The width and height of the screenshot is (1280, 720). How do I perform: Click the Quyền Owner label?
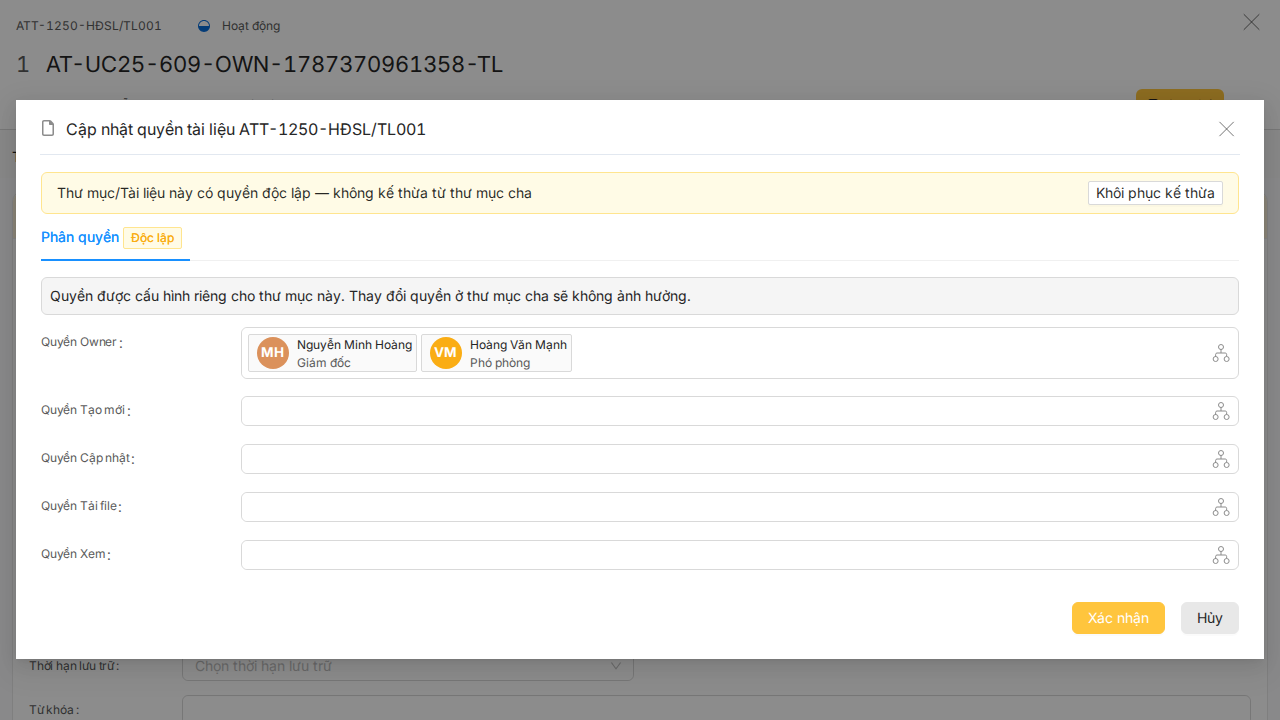click(80, 342)
